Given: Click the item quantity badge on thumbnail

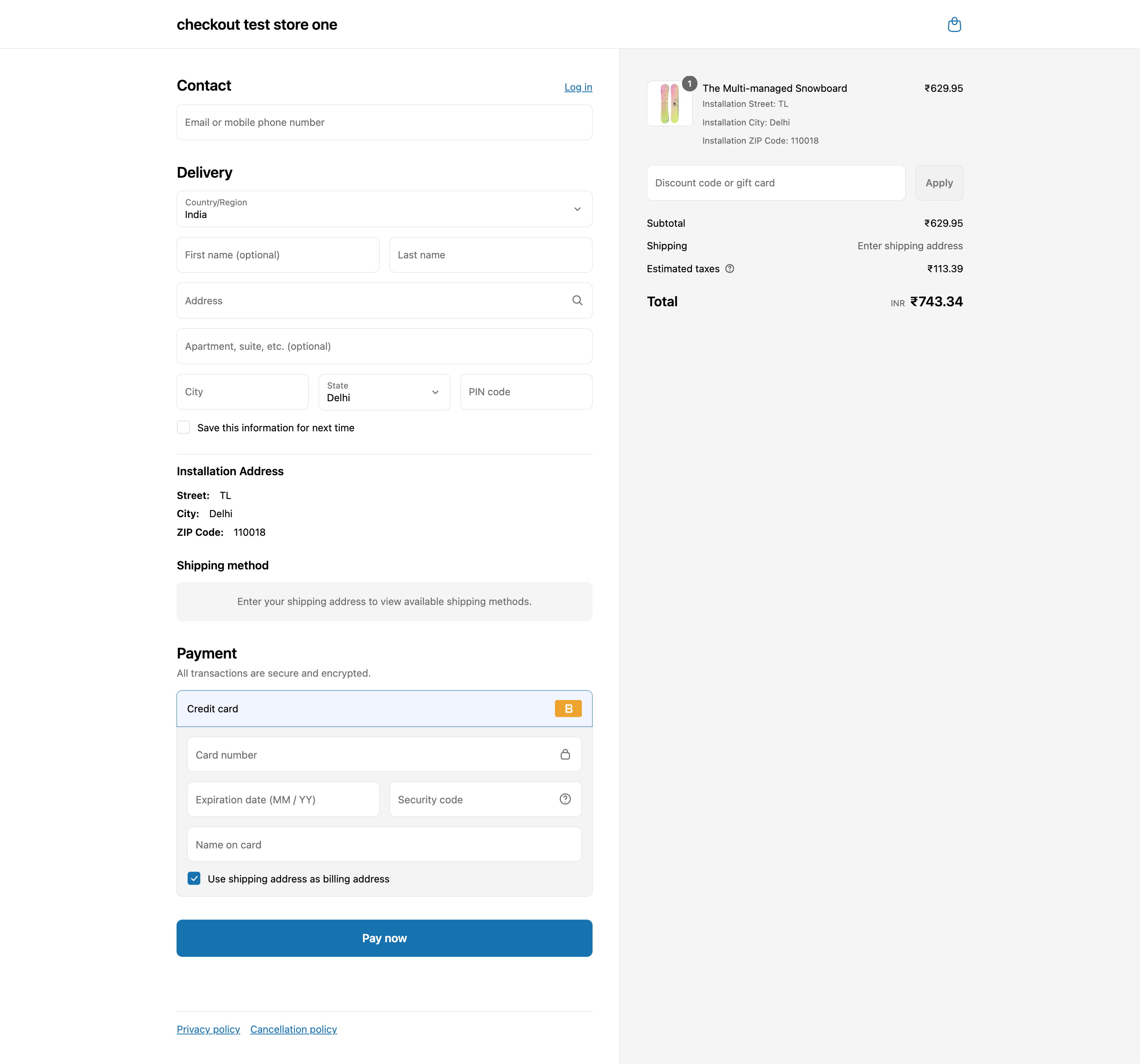Looking at the screenshot, I should click(689, 84).
